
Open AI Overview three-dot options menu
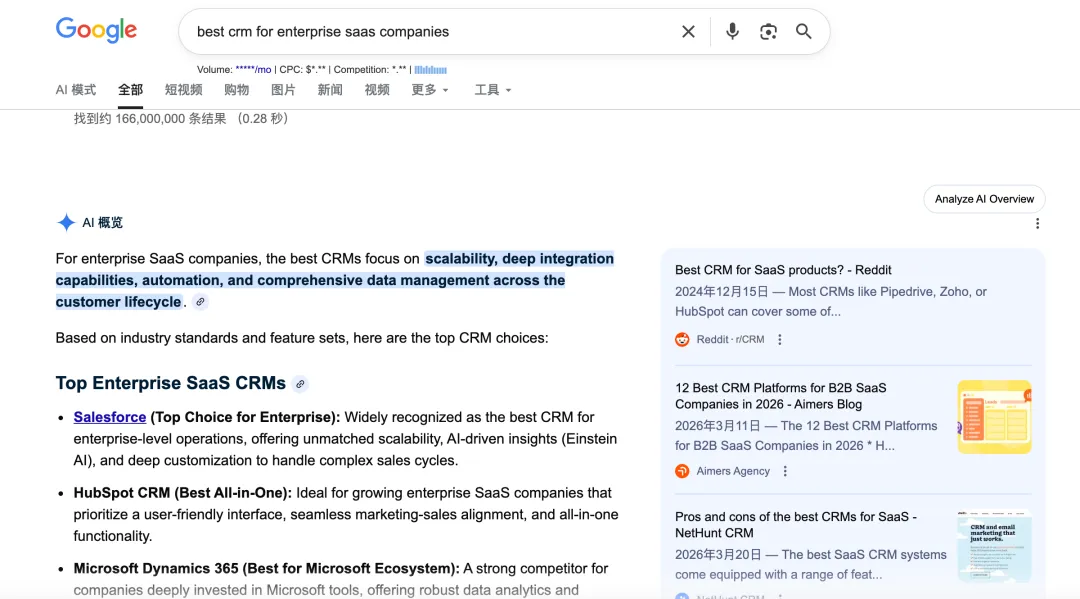[1037, 224]
